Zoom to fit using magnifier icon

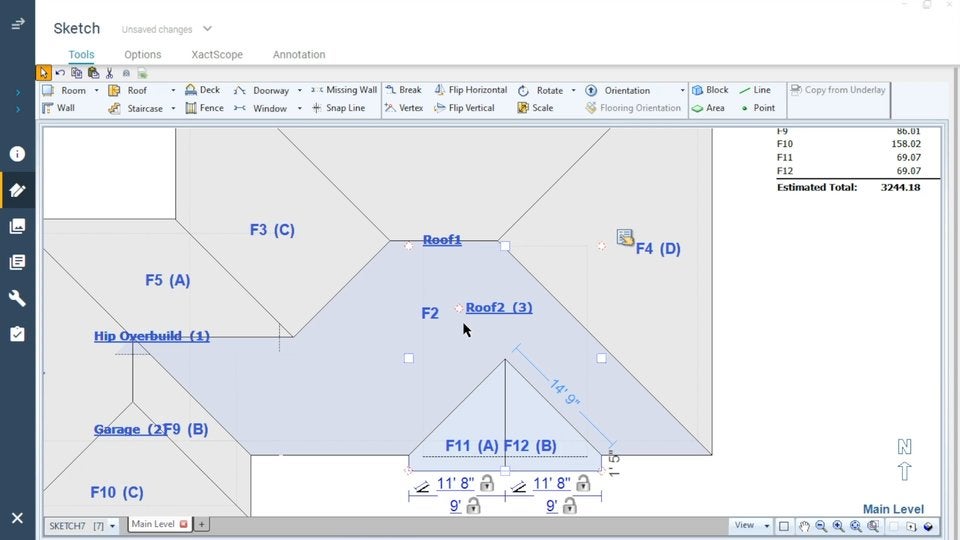(x=856, y=527)
